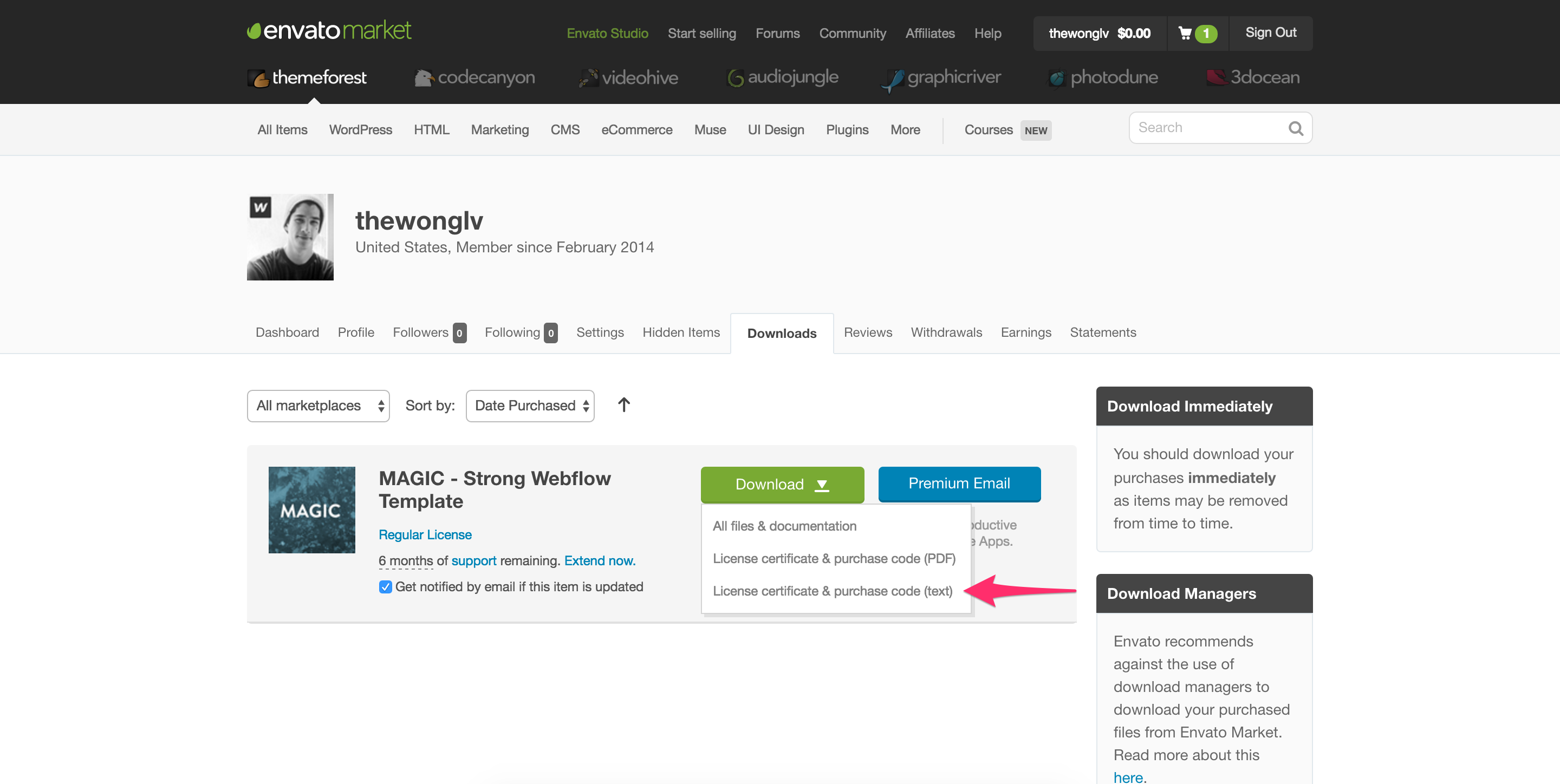Reverse sort order with arrow icon

pyautogui.click(x=624, y=404)
